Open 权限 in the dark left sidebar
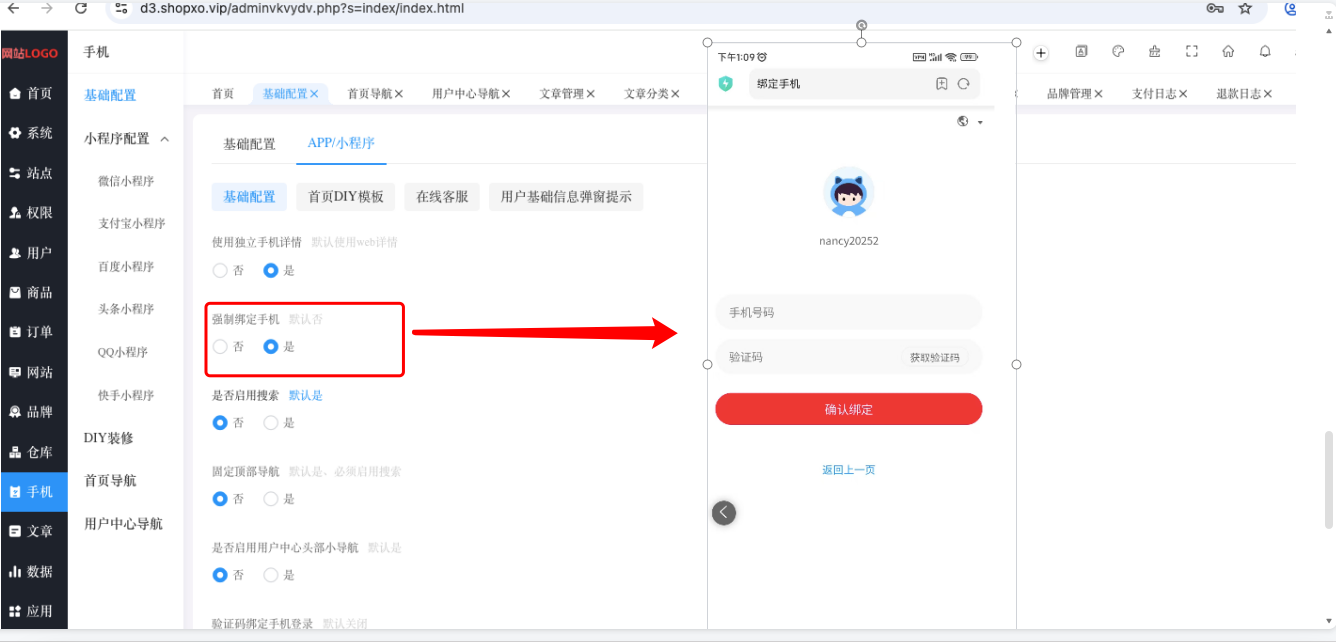Image resolution: width=1336 pixels, height=642 pixels. click(x=34, y=213)
